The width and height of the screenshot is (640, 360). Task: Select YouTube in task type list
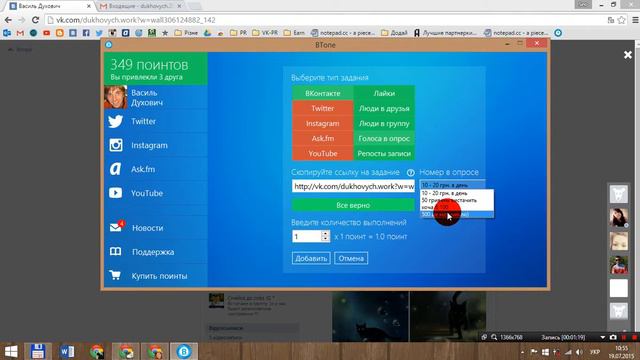(x=322, y=153)
